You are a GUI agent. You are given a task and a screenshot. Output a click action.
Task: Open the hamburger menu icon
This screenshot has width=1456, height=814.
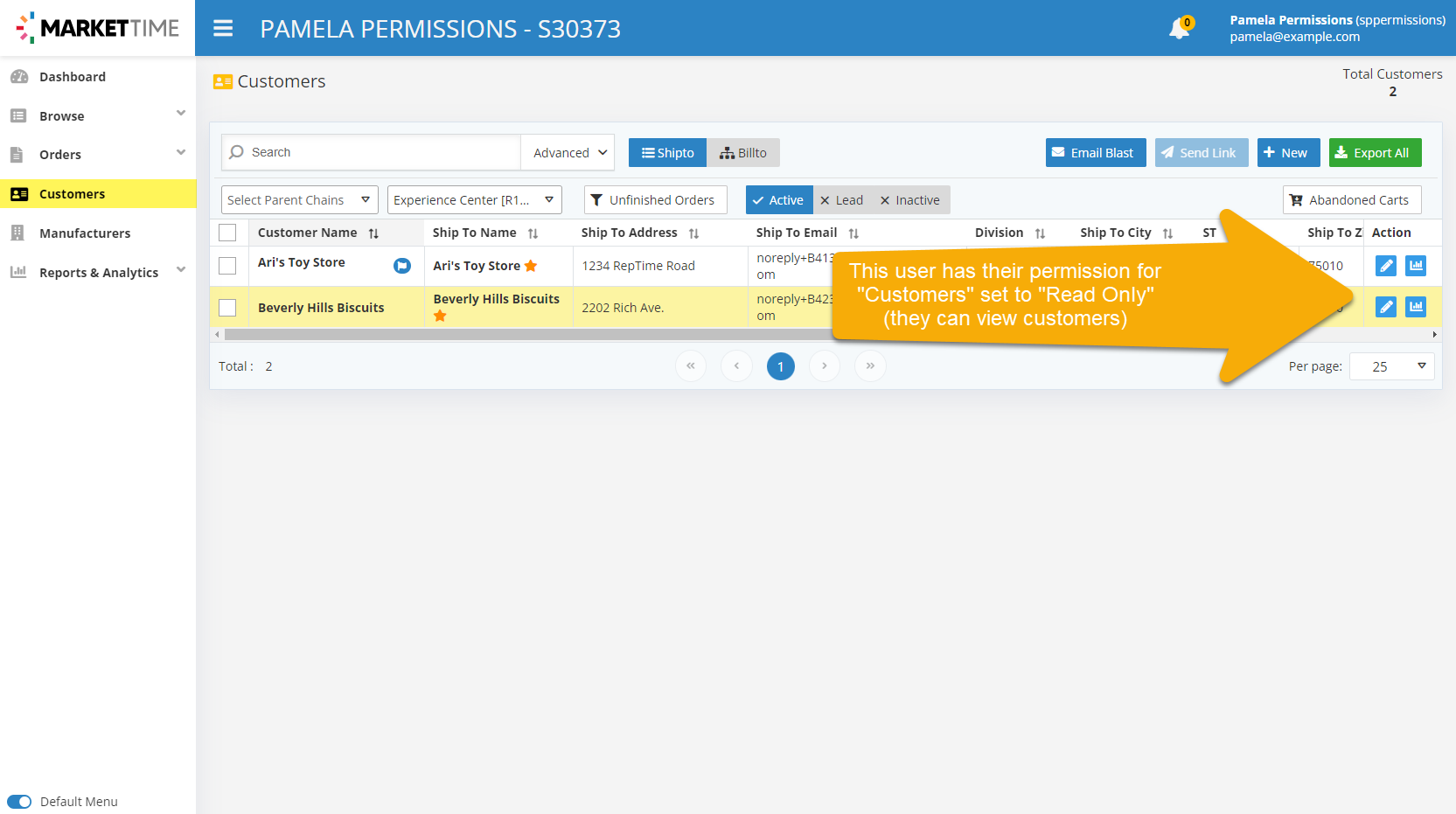[x=223, y=29]
